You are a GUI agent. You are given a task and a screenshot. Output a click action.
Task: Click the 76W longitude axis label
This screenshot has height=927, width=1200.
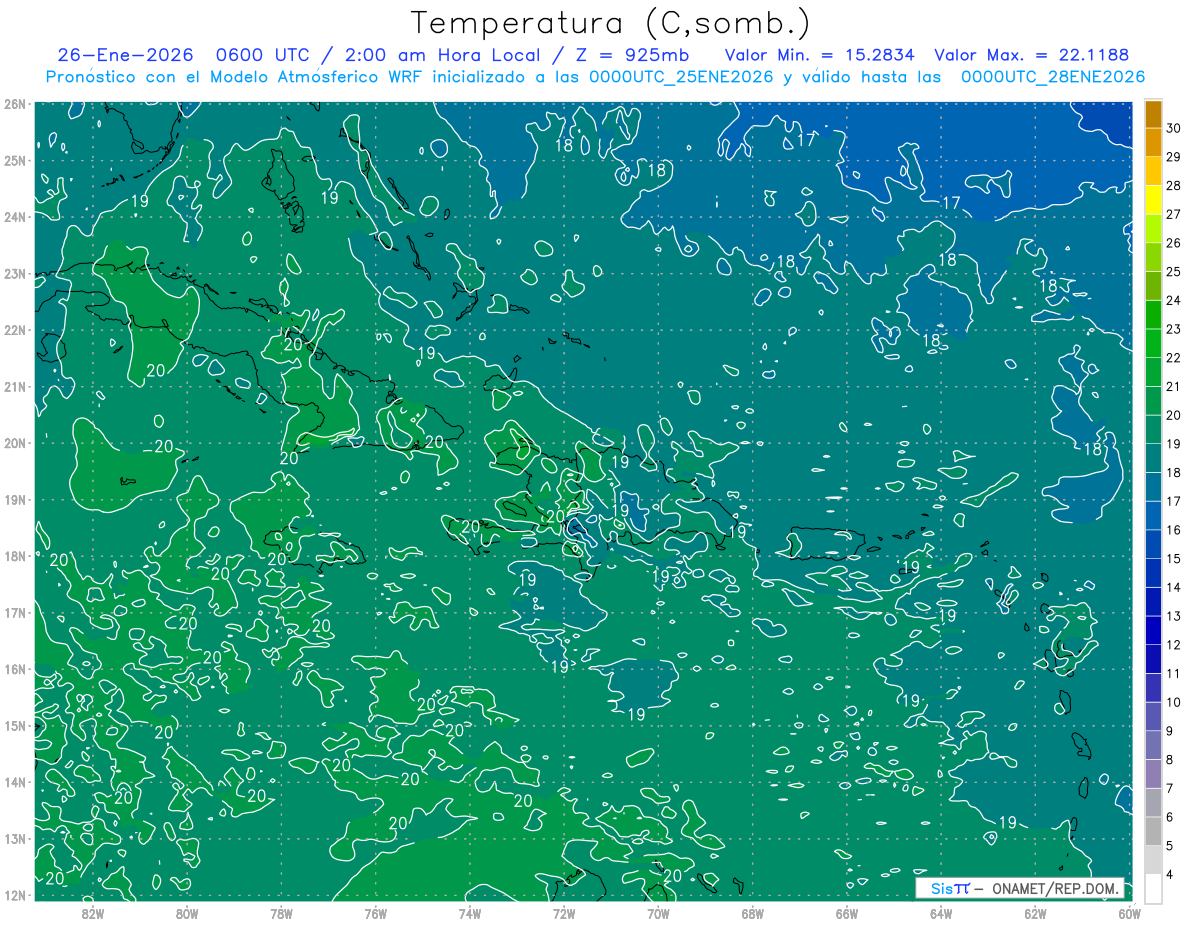[x=375, y=913]
